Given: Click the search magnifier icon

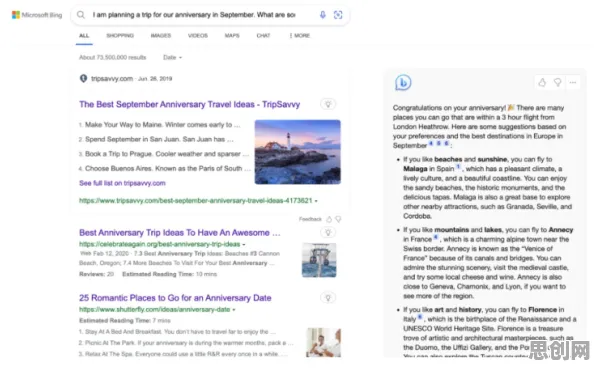Looking at the screenshot, I should tap(81, 15).
